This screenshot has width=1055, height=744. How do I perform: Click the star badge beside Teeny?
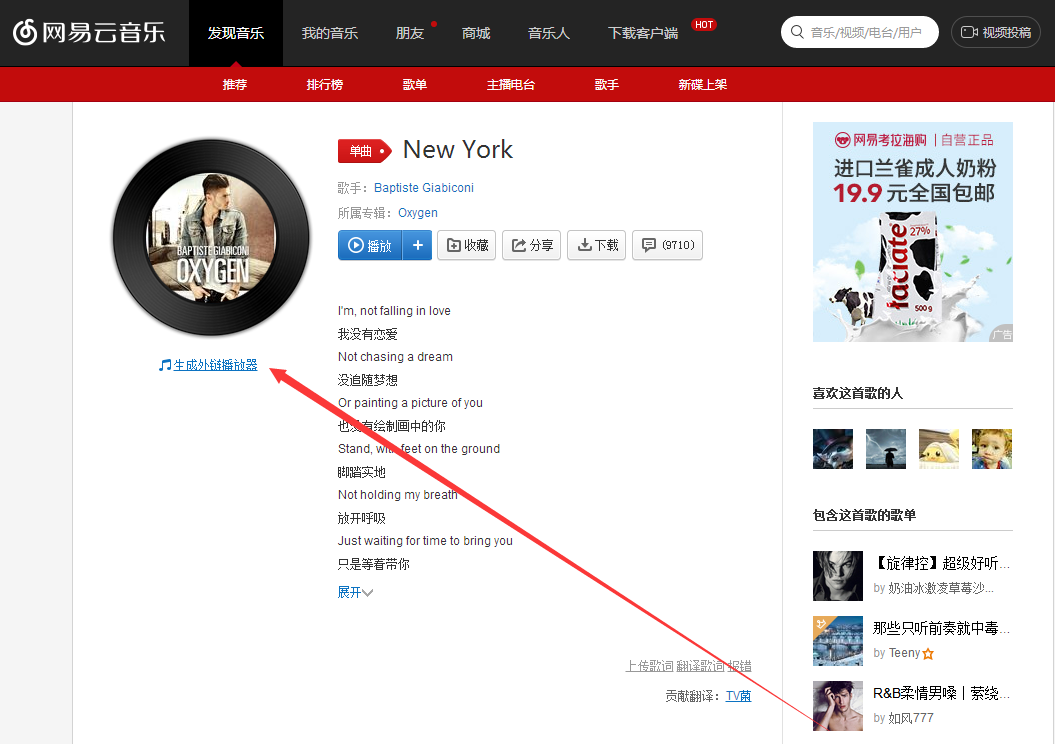[x=929, y=653]
